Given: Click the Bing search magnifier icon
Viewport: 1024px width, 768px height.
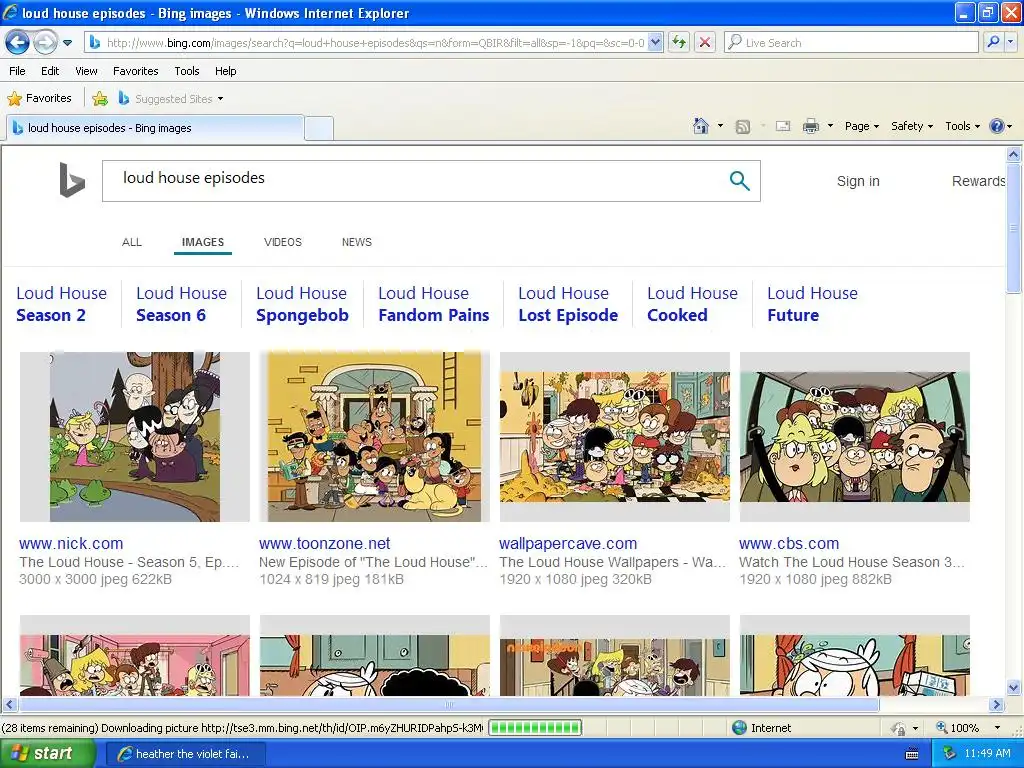Looking at the screenshot, I should click(739, 180).
